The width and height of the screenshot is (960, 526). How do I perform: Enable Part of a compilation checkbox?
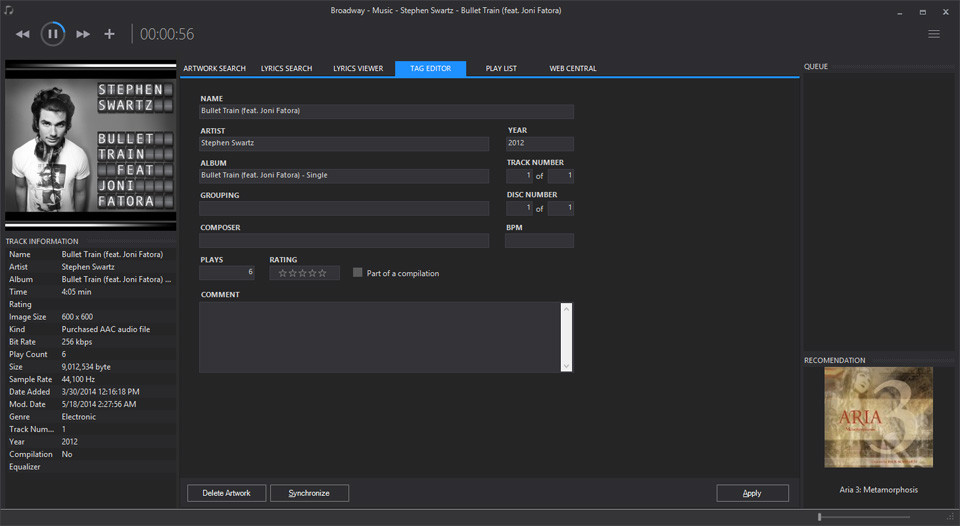(358, 272)
